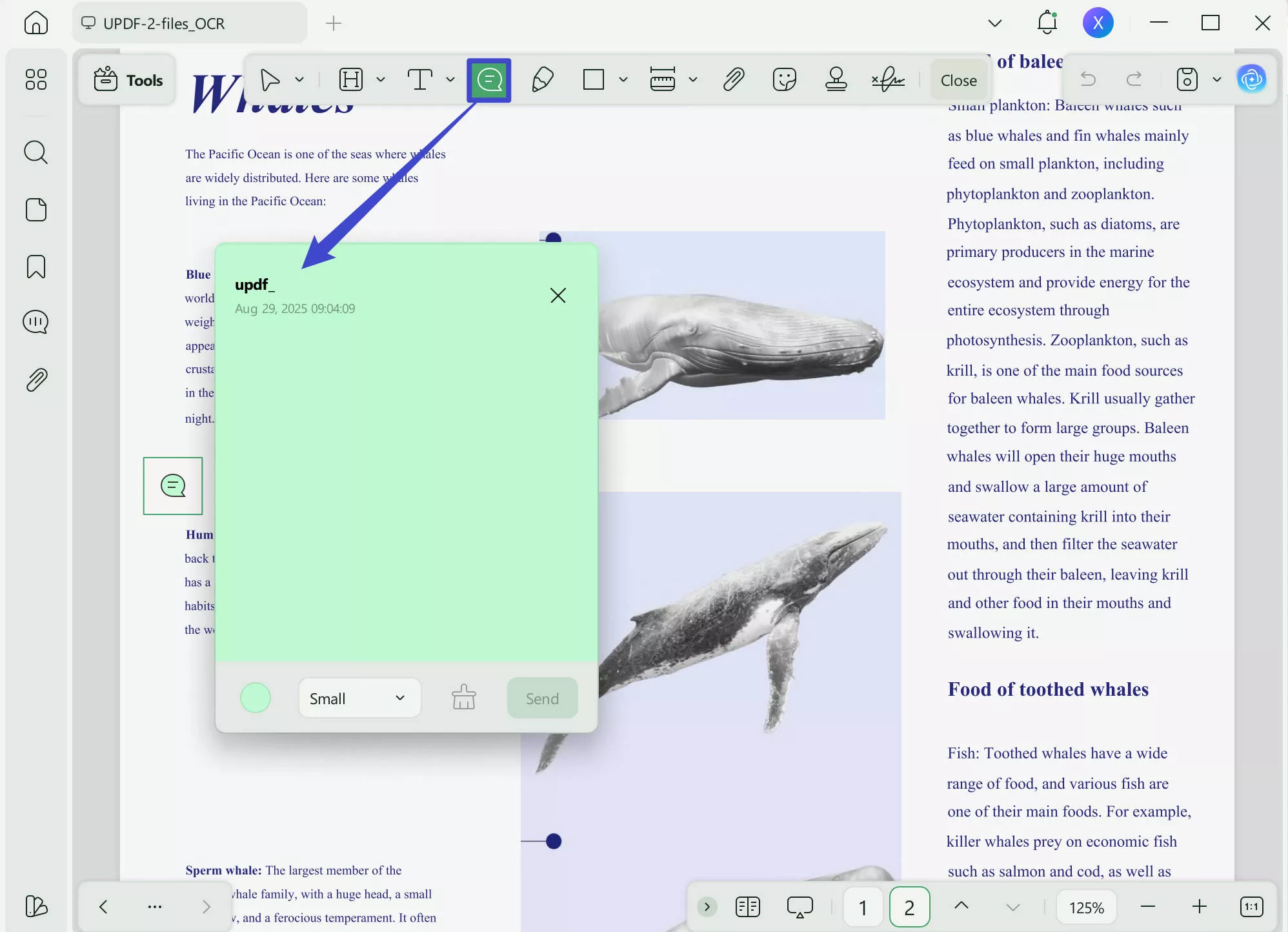The height and width of the screenshot is (932, 1288).
Task: Open the Tools menu
Action: pyautogui.click(x=127, y=79)
